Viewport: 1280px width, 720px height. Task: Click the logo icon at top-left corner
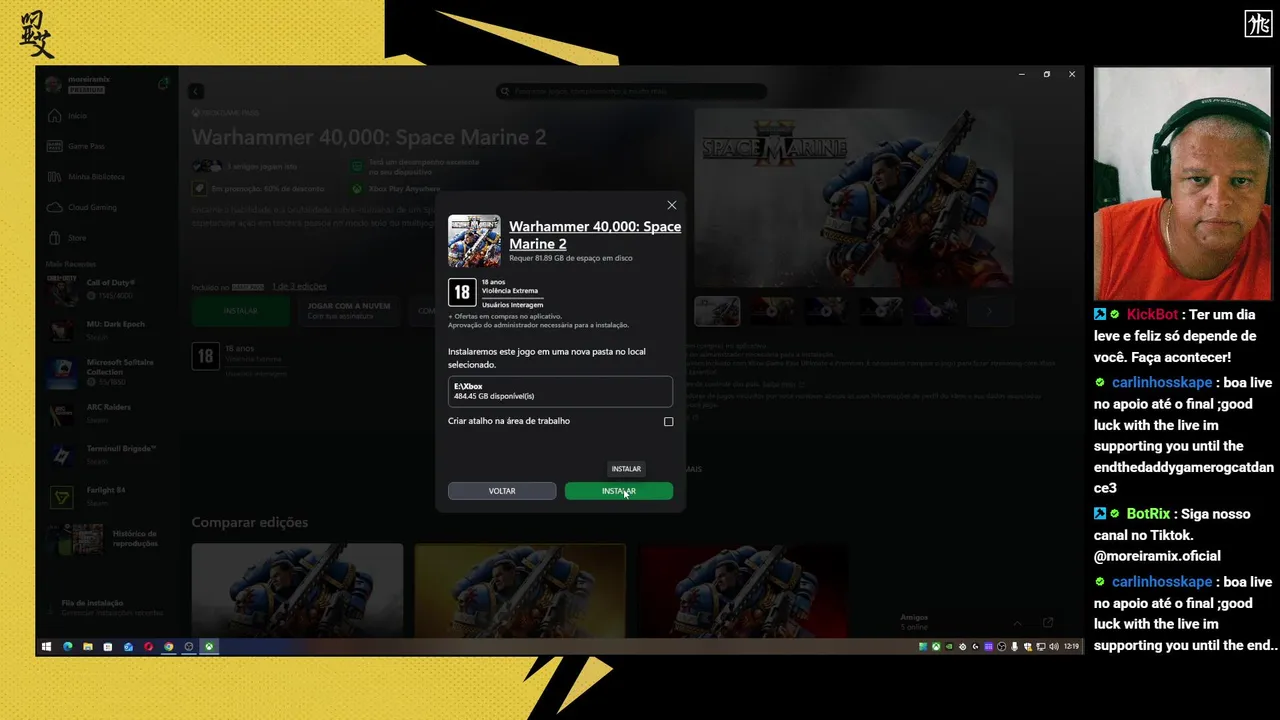coord(36,35)
